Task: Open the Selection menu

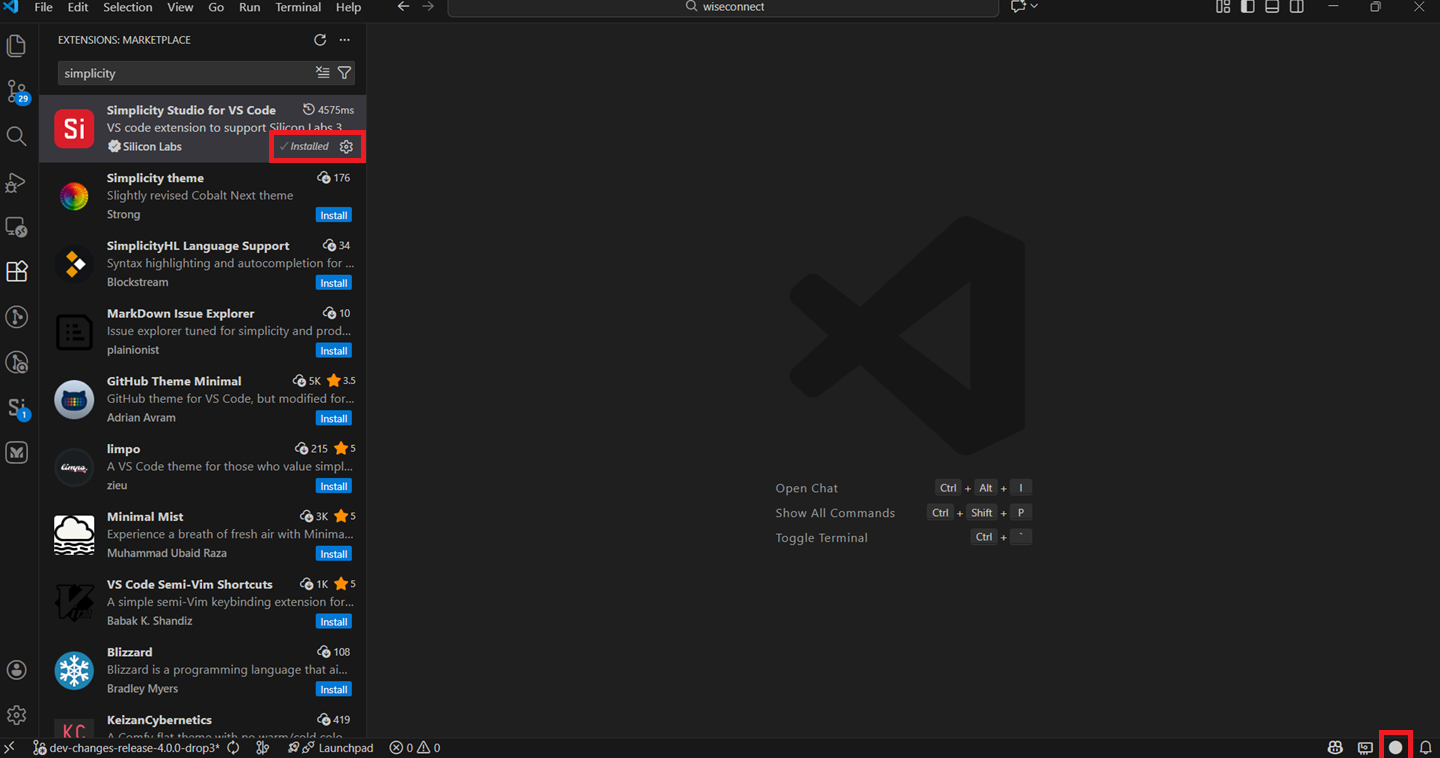Action: [x=127, y=7]
